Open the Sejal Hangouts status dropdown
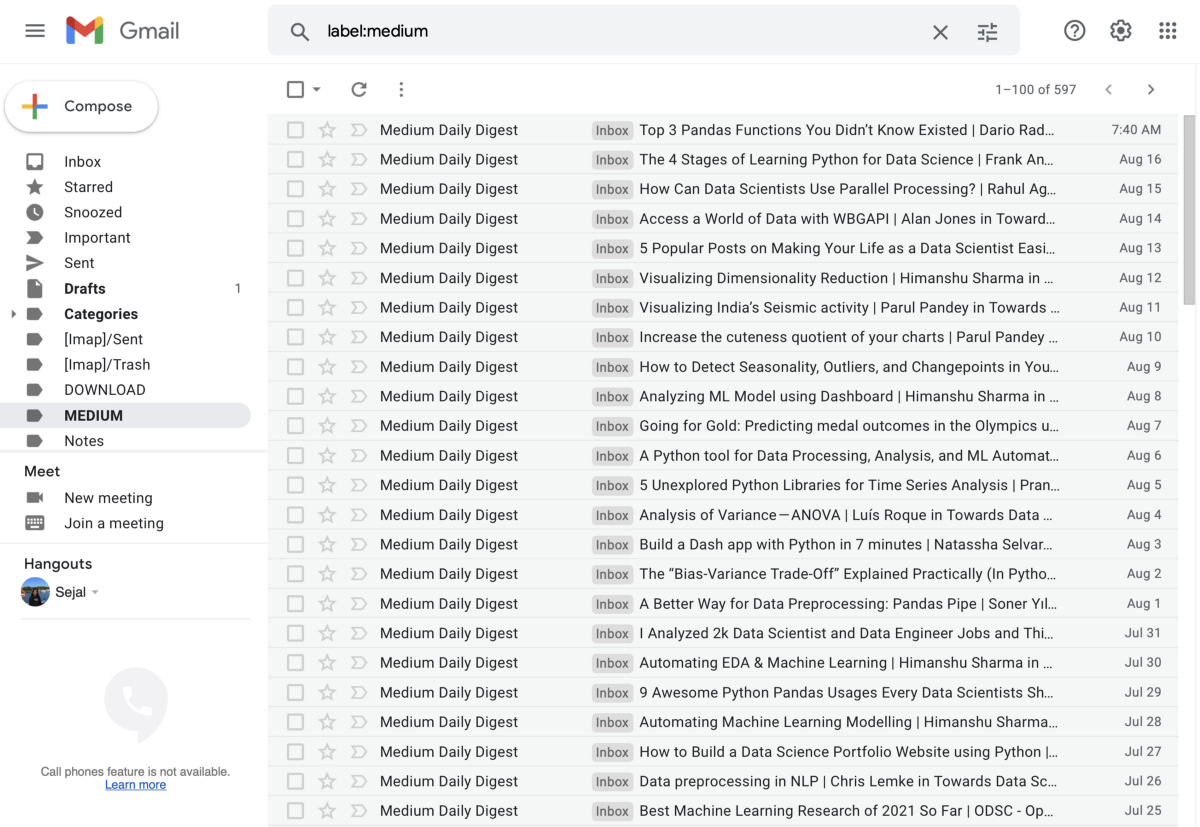Viewport: 1200px width, 827px height. click(95, 593)
